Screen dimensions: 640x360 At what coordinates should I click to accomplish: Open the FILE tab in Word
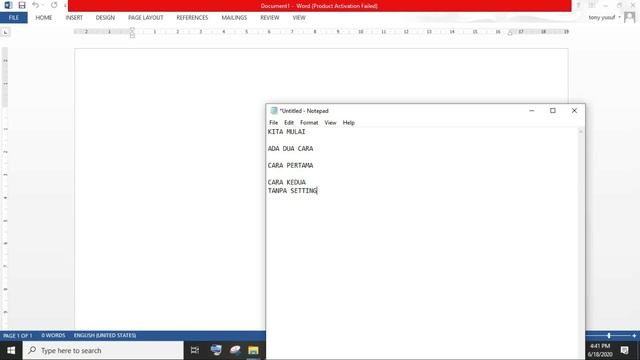click(13, 18)
